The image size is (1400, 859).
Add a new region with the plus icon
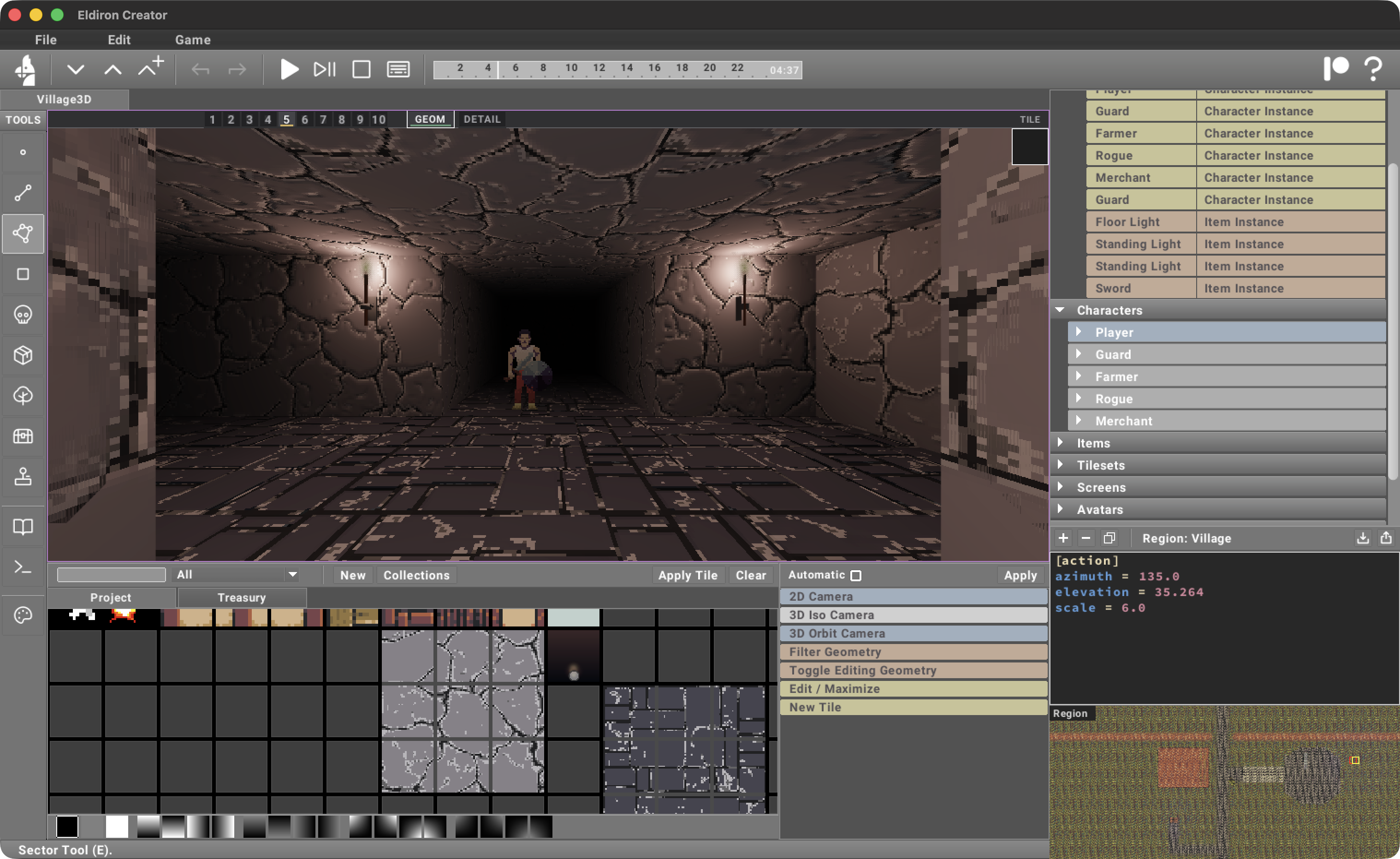[1064, 538]
